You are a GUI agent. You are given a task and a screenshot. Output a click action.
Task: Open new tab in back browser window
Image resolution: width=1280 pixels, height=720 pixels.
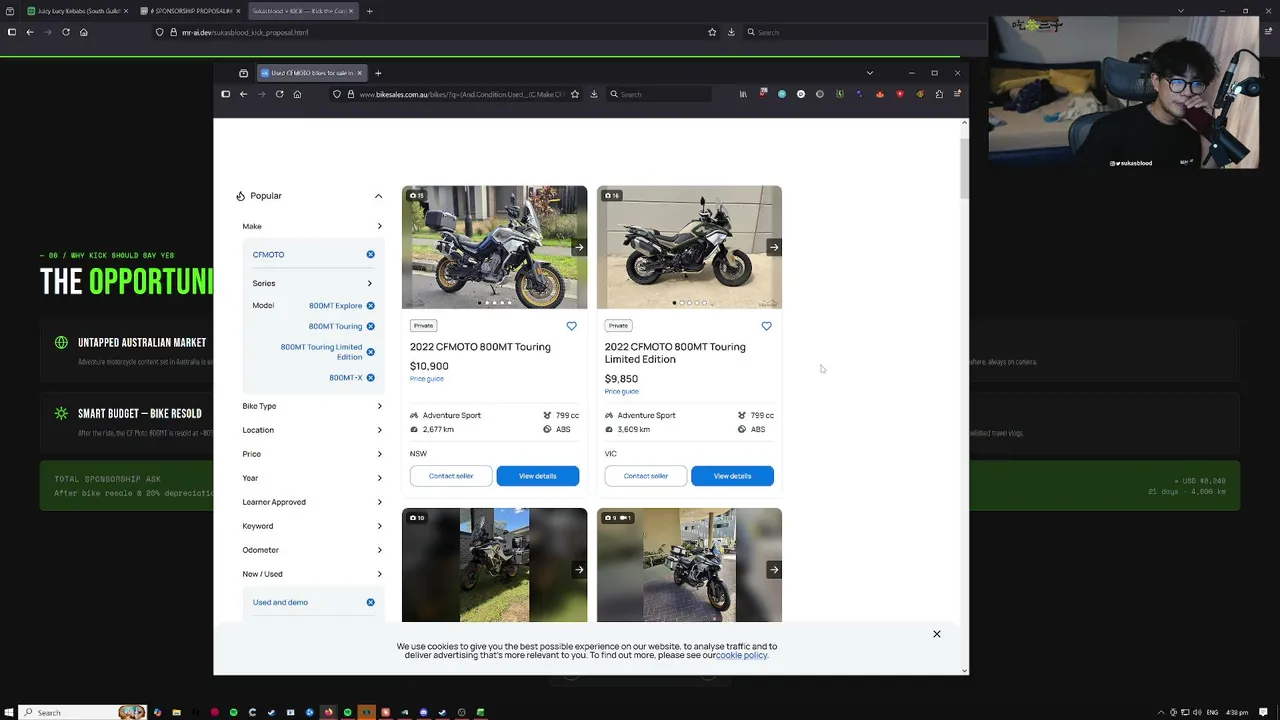click(x=370, y=11)
